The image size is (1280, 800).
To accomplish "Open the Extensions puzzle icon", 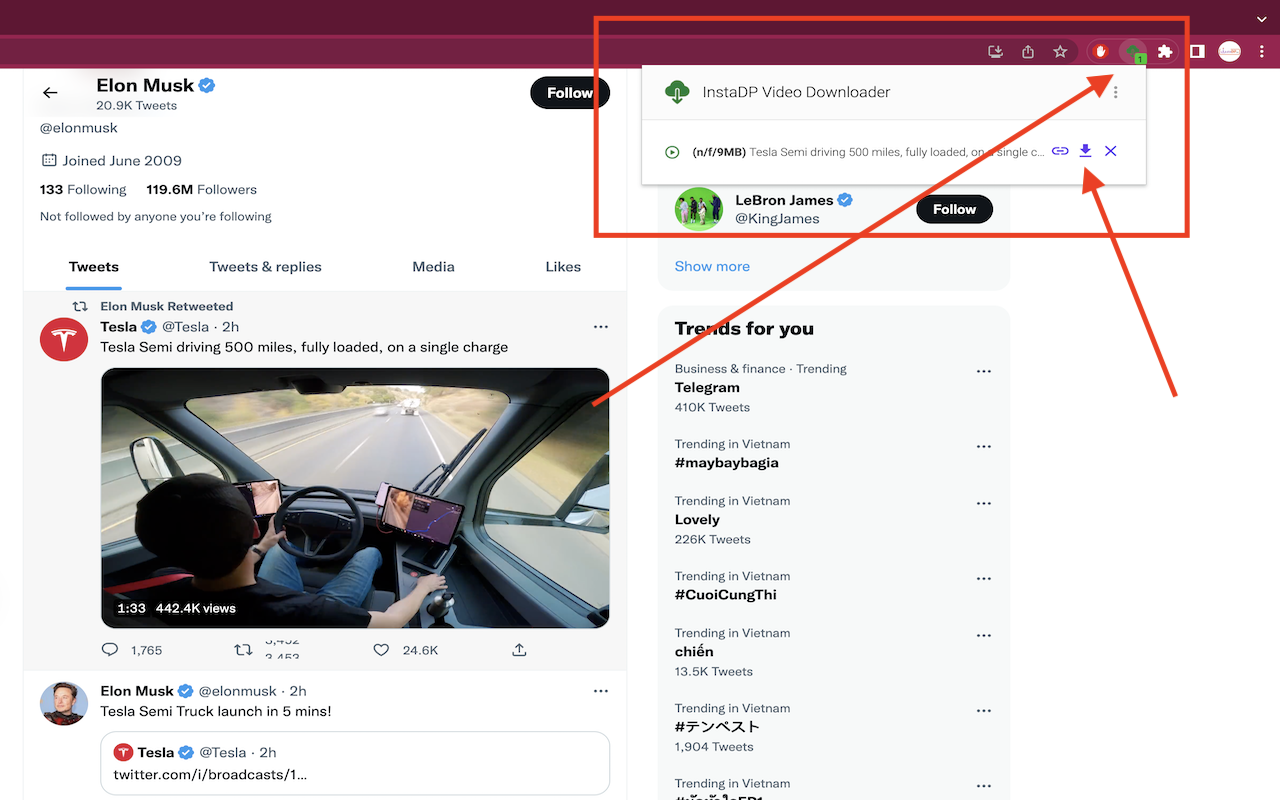I will [x=1165, y=52].
